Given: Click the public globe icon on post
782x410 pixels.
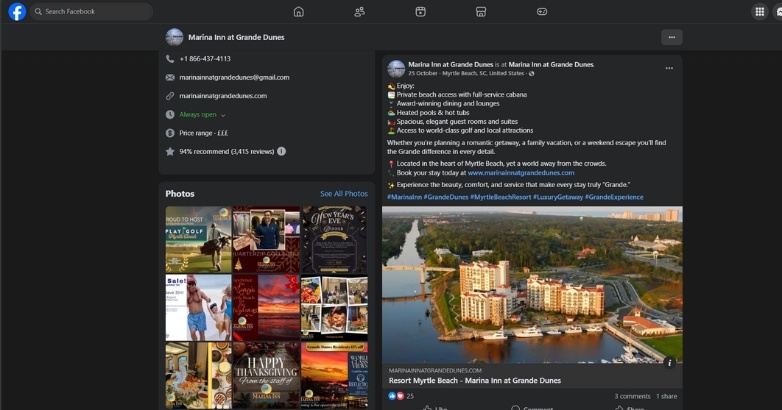Looking at the screenshot, I should click(531, 73).
